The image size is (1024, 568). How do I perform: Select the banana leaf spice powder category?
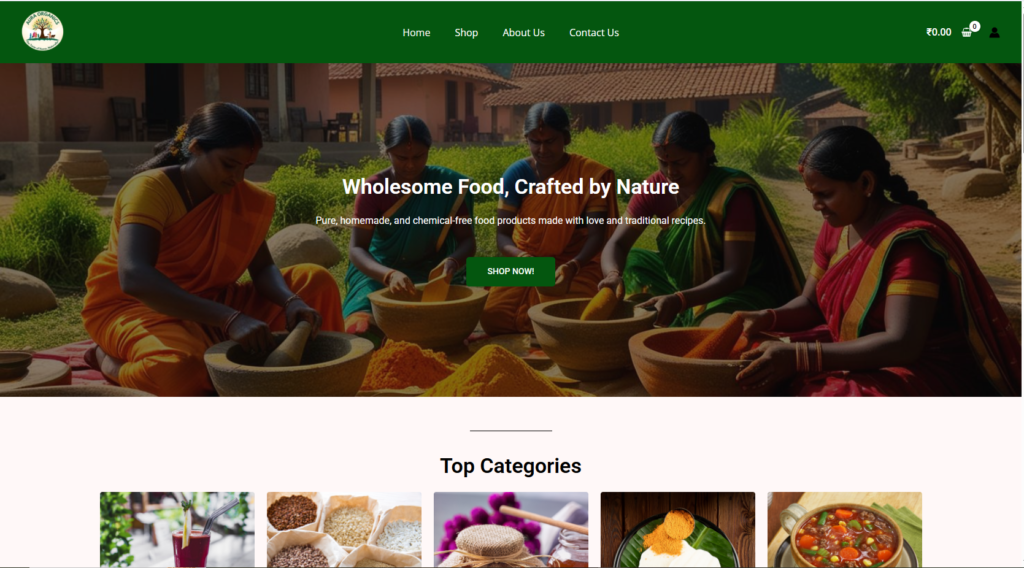click(x=678, y=529)
